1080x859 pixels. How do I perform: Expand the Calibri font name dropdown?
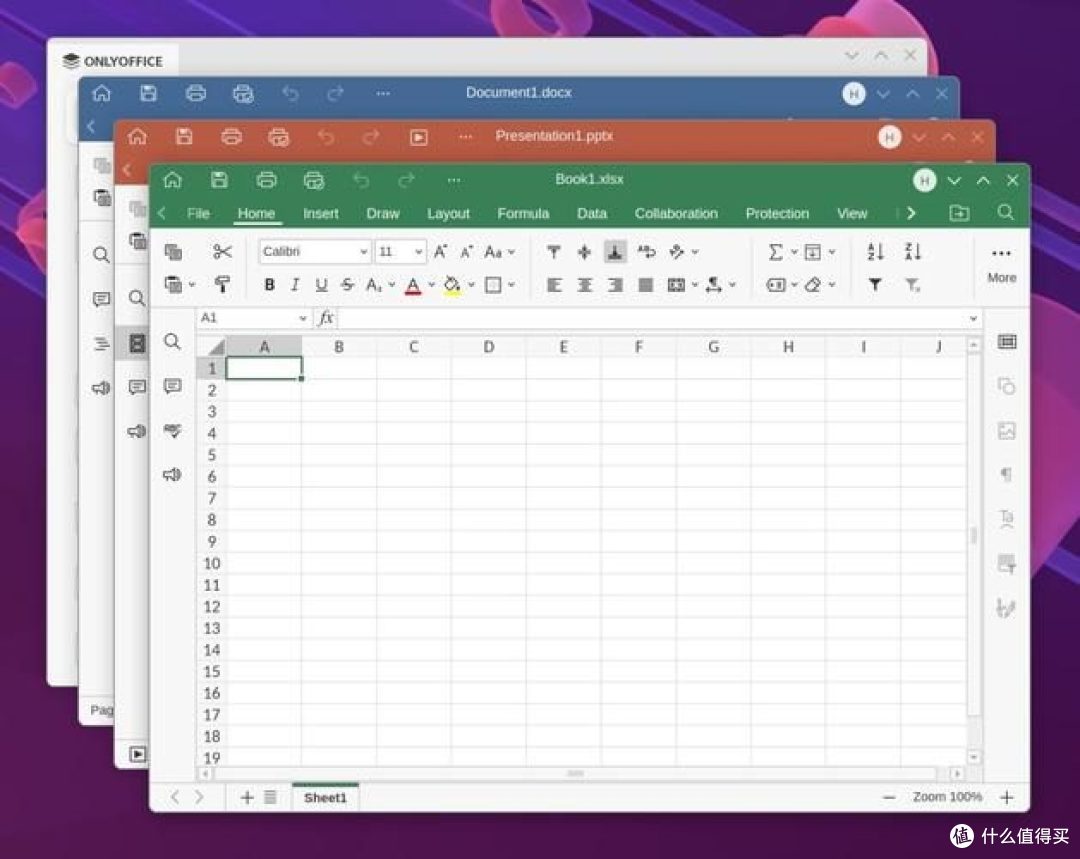point(363,252)
